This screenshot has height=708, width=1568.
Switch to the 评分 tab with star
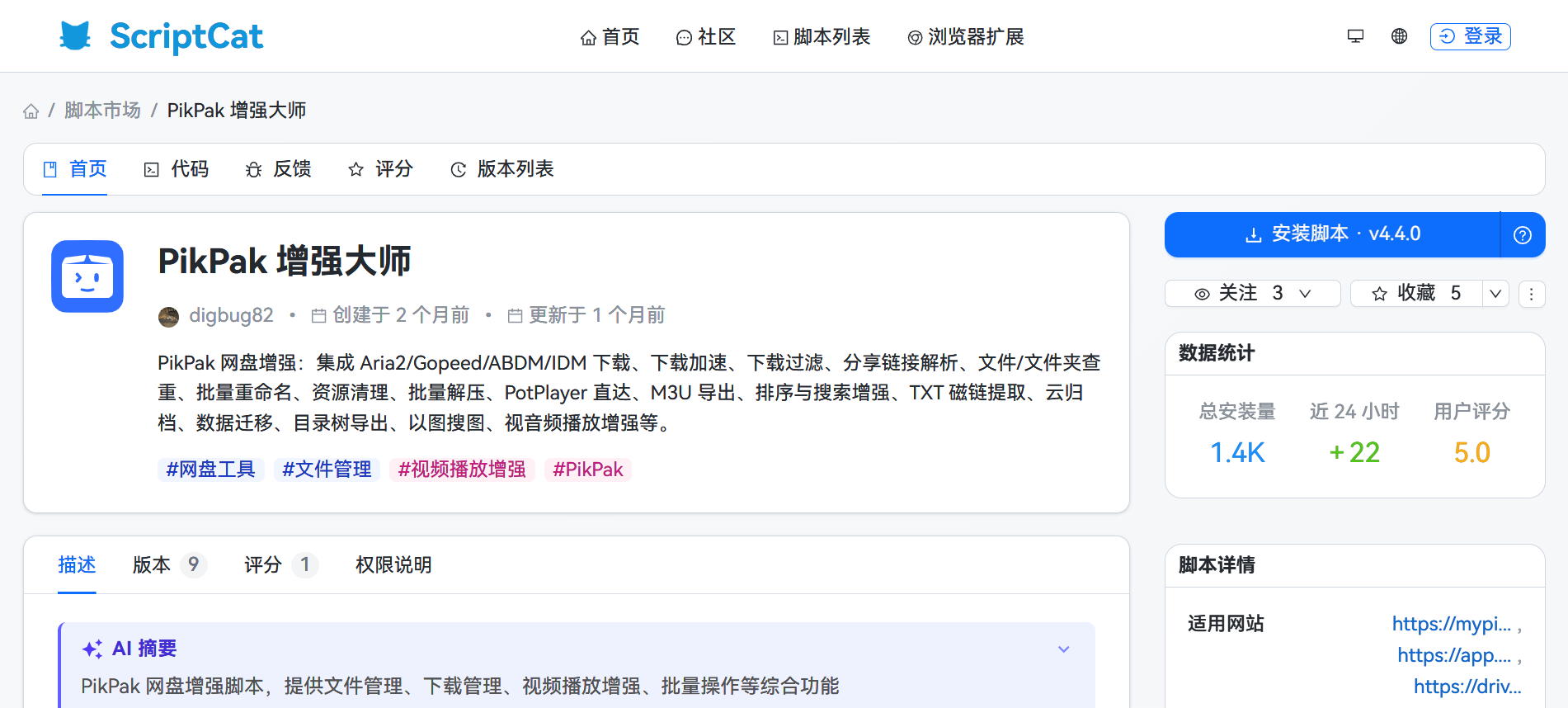380,169
